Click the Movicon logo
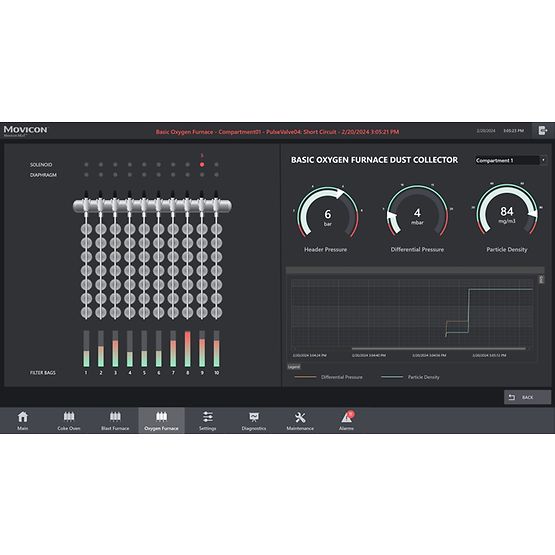The height and width of the screenshot is (555, 555). [x=25, y=130]
